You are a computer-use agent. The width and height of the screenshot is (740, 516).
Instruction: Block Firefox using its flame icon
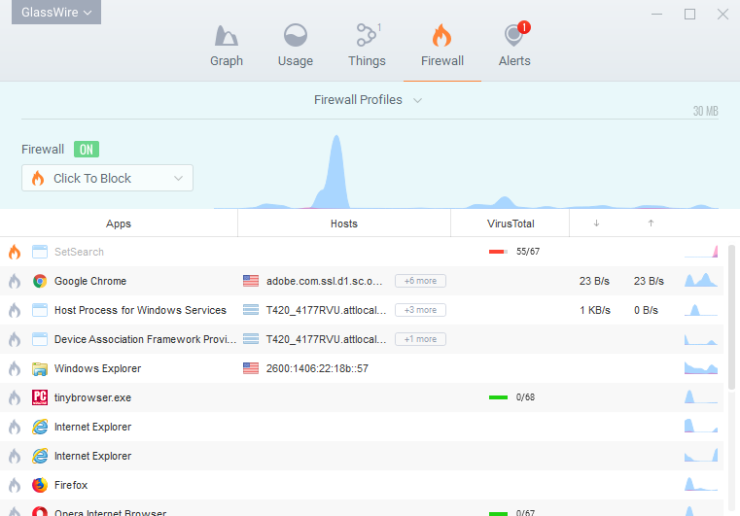[x=15, y=485]
